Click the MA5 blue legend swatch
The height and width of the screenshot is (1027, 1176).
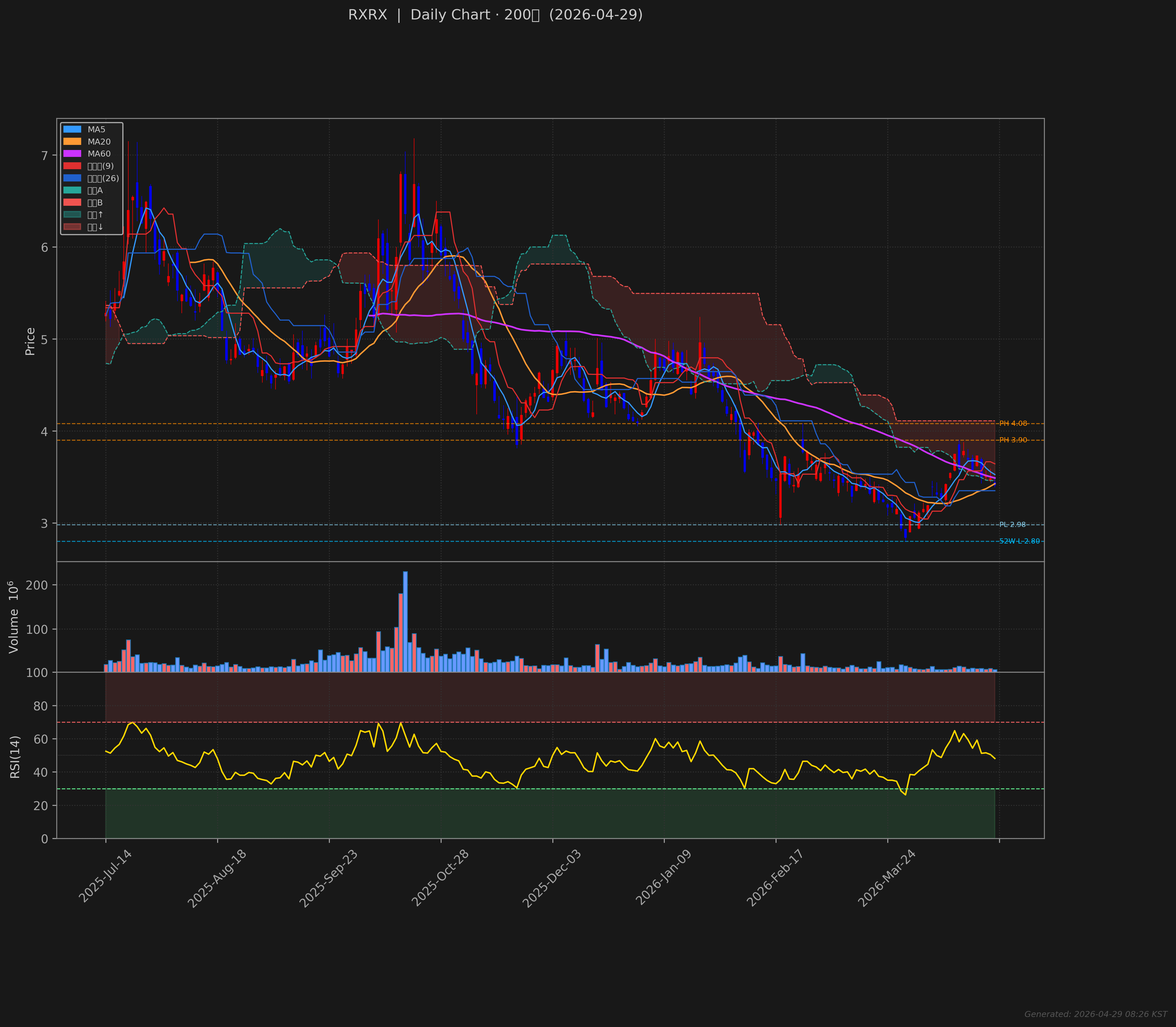72,129
